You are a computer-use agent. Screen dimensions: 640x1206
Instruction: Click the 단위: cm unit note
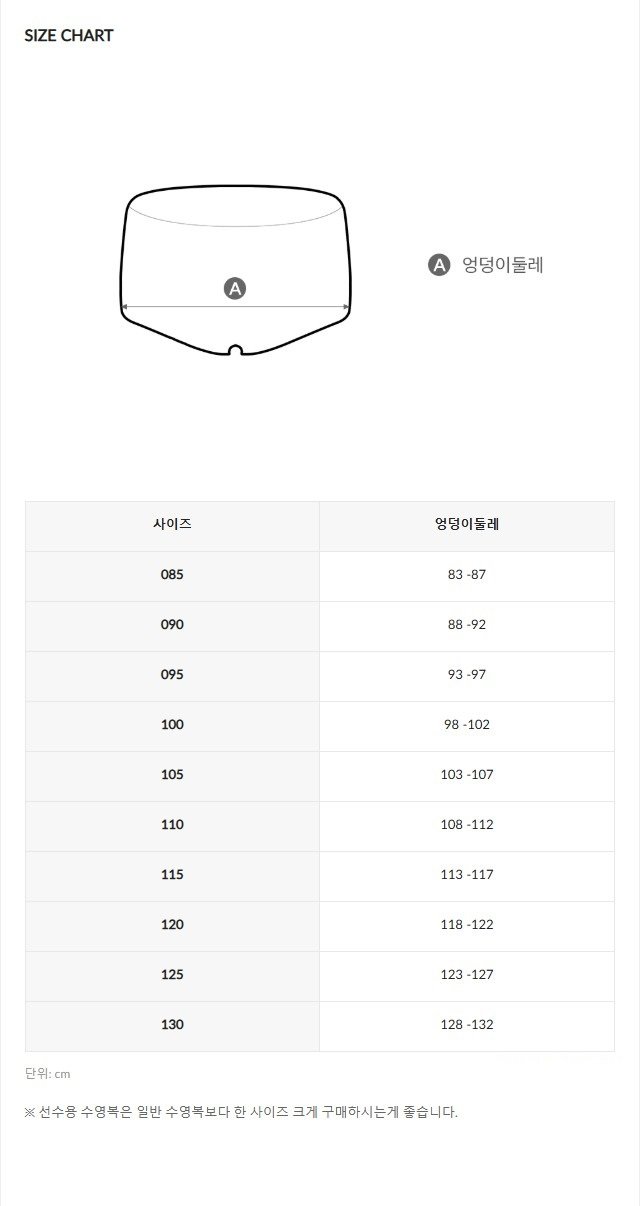click(48, 1074)
